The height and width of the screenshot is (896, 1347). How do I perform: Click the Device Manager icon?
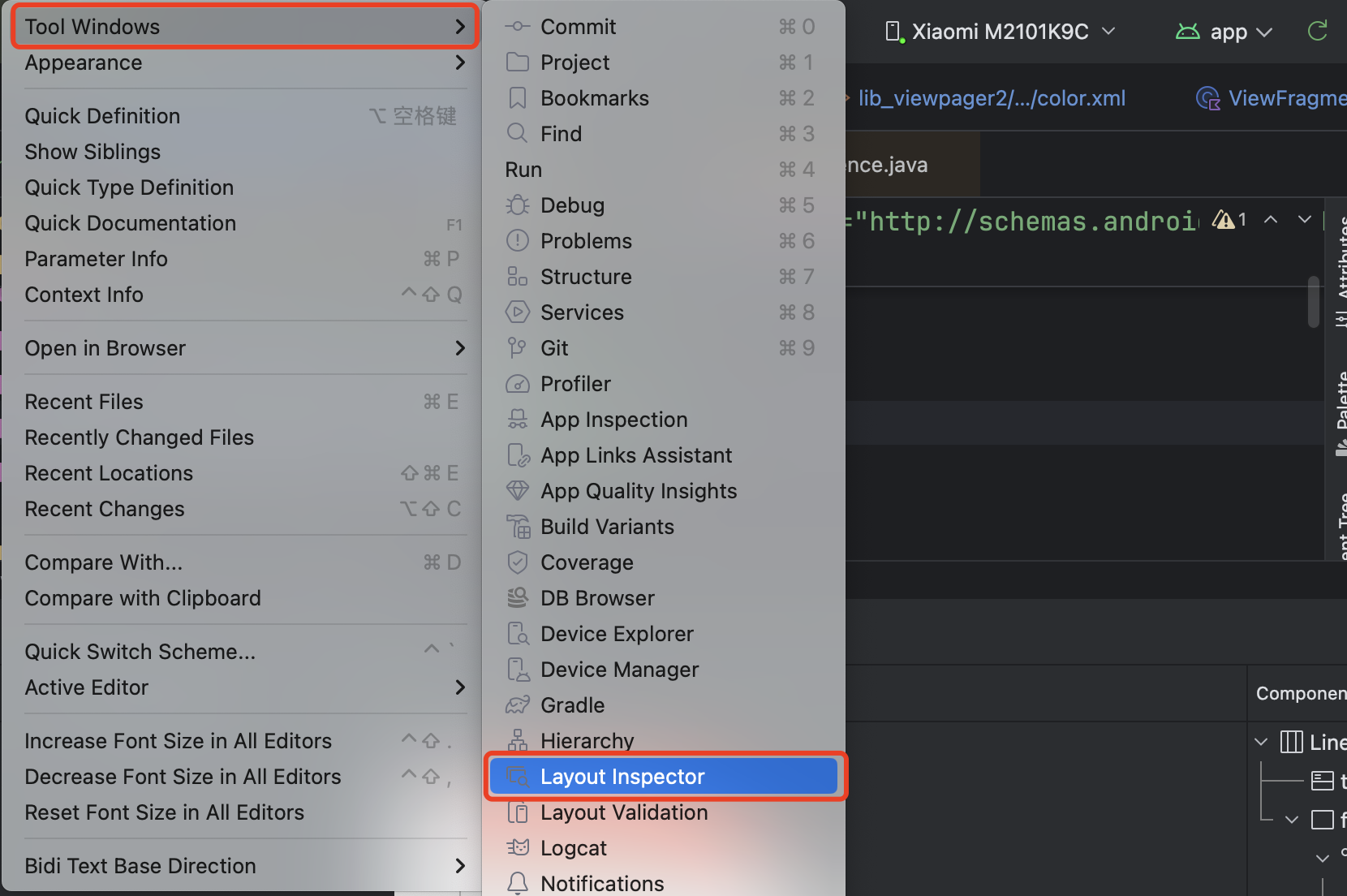tap(517, 670)
